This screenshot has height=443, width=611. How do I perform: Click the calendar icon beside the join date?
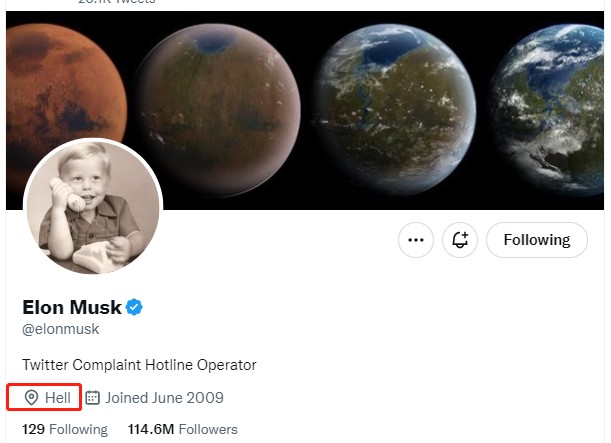[93, 398]
